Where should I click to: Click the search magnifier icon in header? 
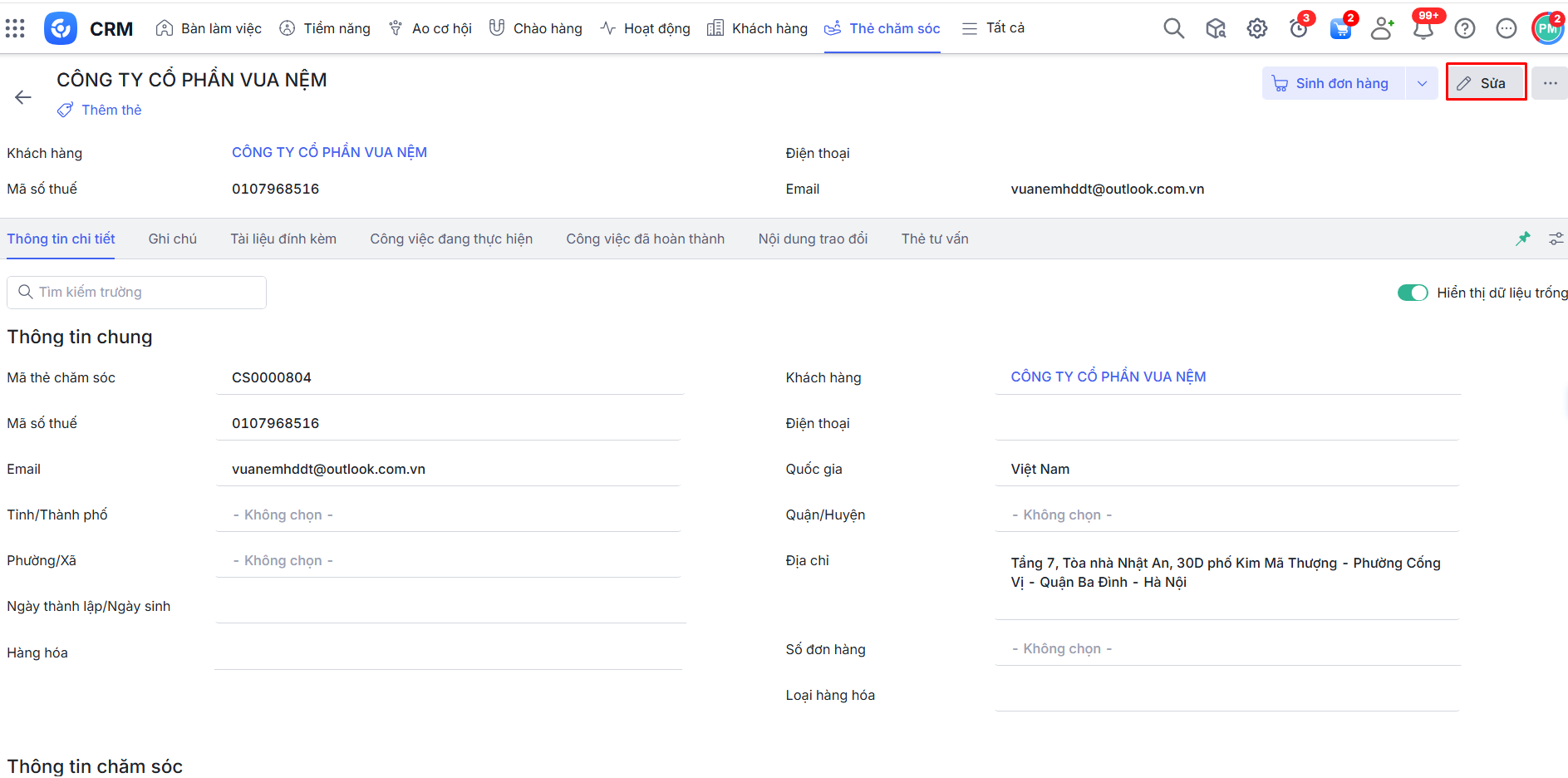[x=1173, y=28]
